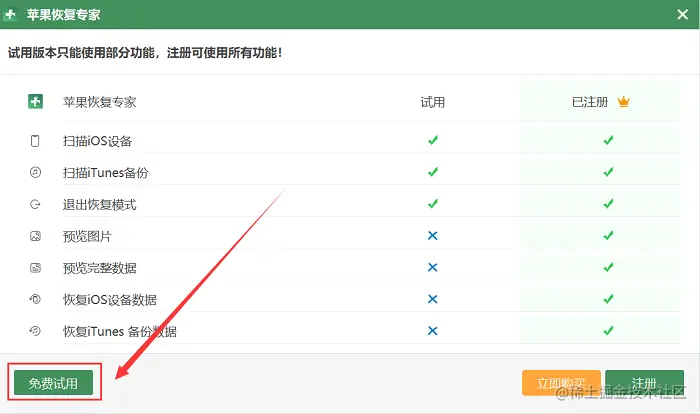Click the 恢复iOS设备数据 row label
This screenshot has height=414, width=700.
pyautogui.click(x=110, y=300)
